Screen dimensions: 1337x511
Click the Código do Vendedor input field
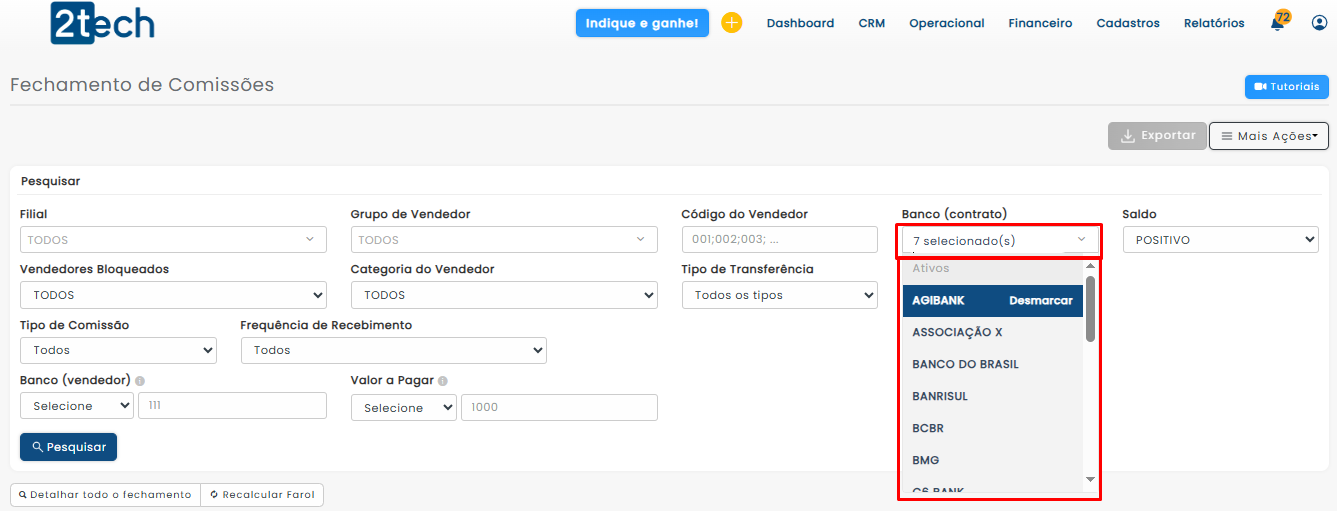click(x=779, y=240)
